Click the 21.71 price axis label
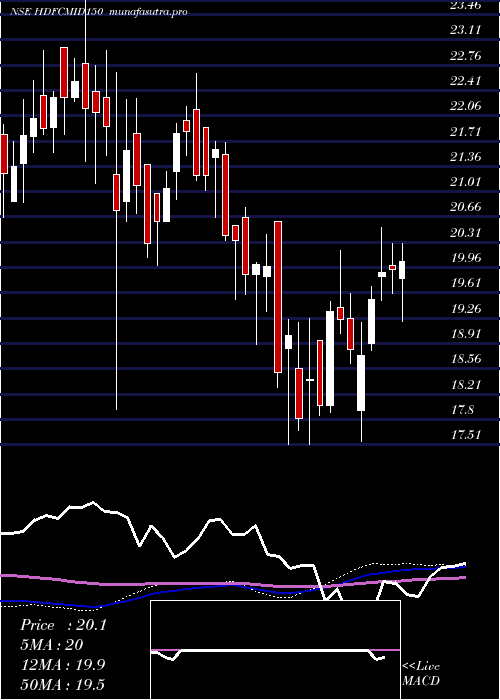This screenshot has height=700, width=500. (x=466, y=132)
